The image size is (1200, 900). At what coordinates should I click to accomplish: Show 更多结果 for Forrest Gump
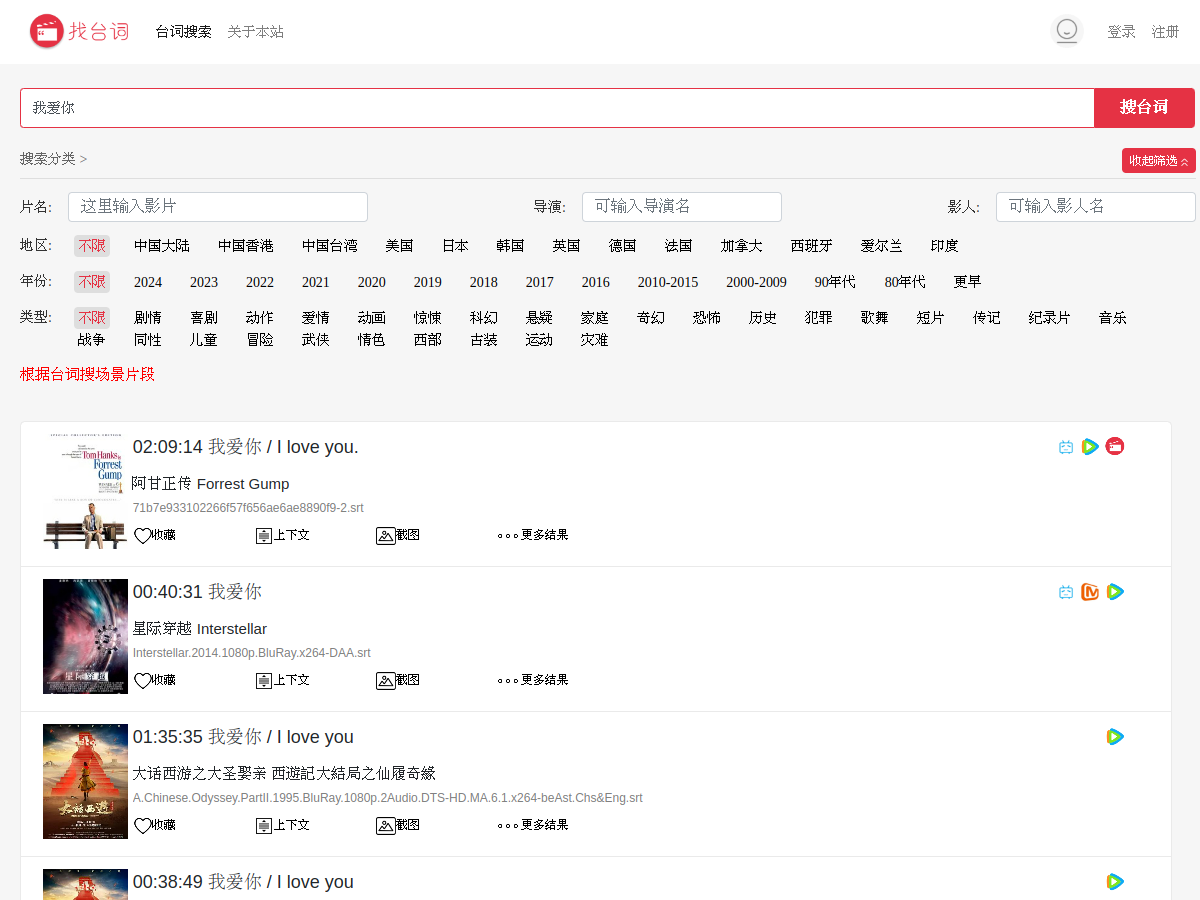(x=533, y=535)
